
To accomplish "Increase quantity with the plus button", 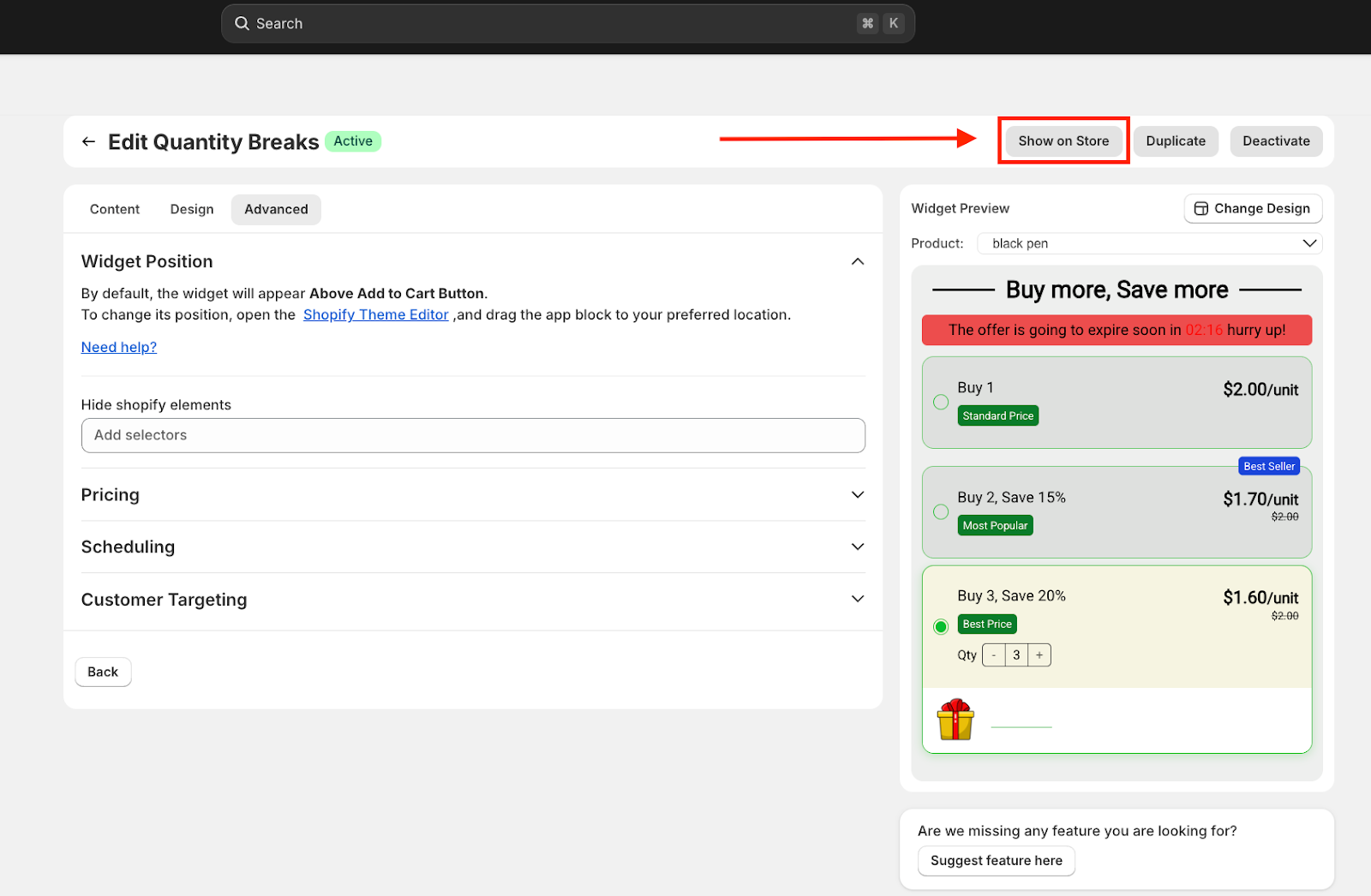I will [1039, 655].
